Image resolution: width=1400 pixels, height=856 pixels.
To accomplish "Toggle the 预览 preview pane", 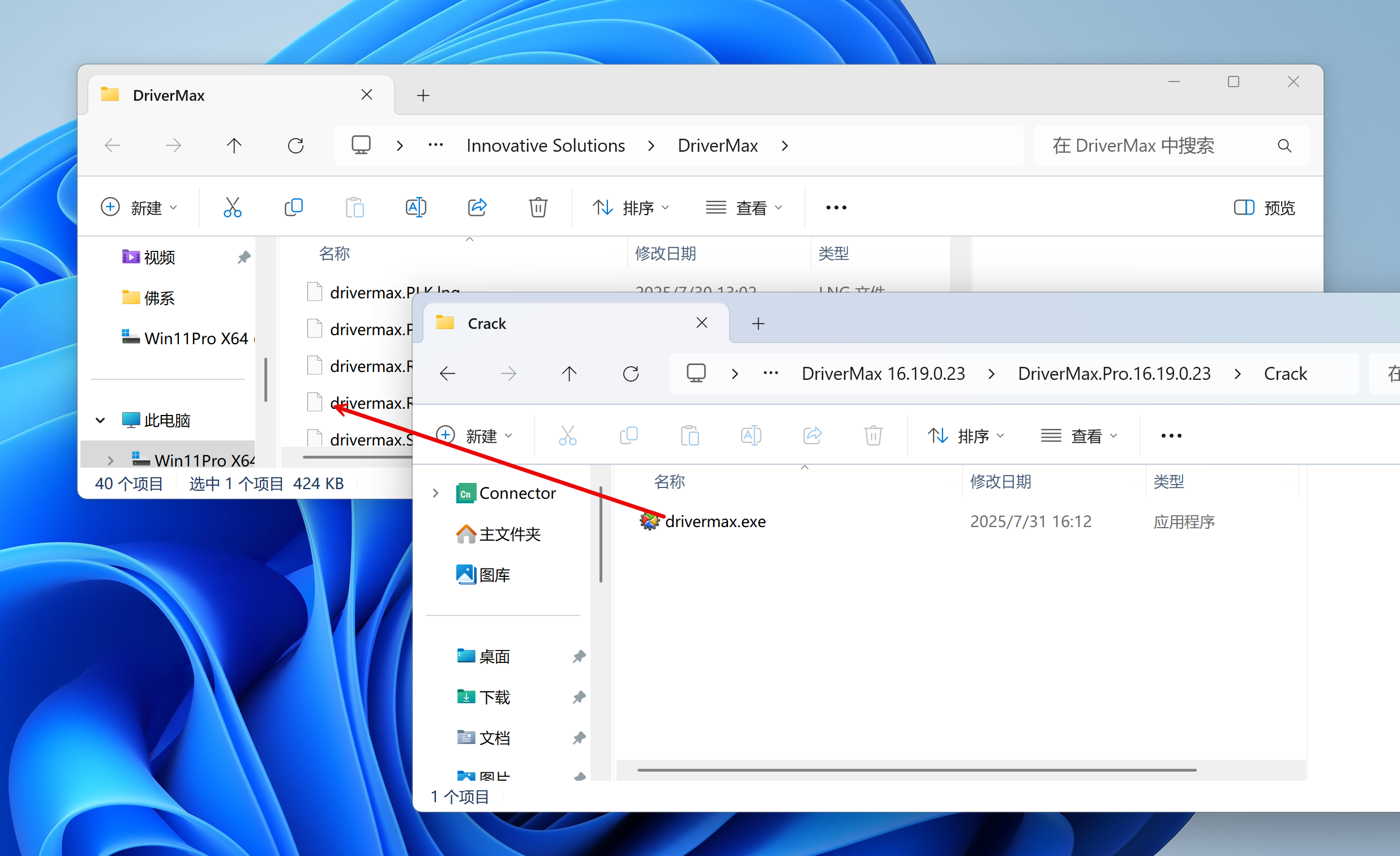I will (x=1265, y=207).
